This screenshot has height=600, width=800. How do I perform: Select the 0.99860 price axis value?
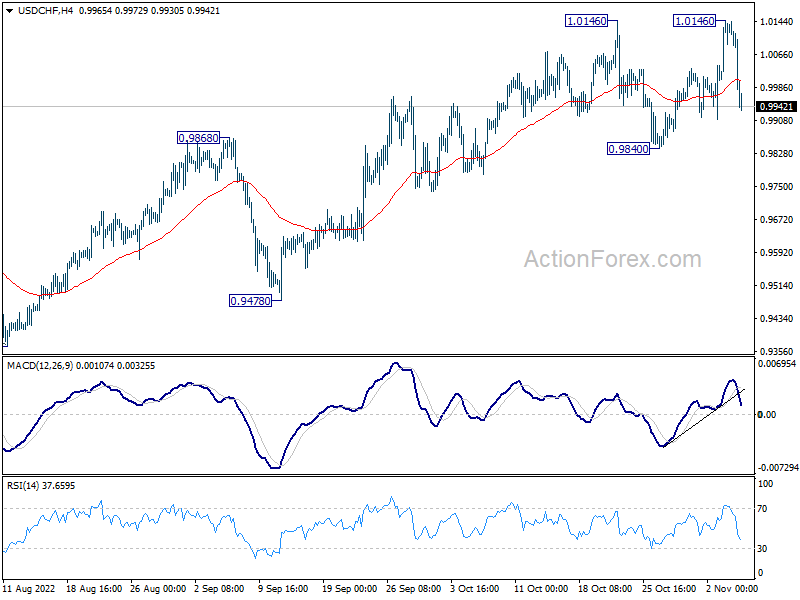click(x=777, y=88)
